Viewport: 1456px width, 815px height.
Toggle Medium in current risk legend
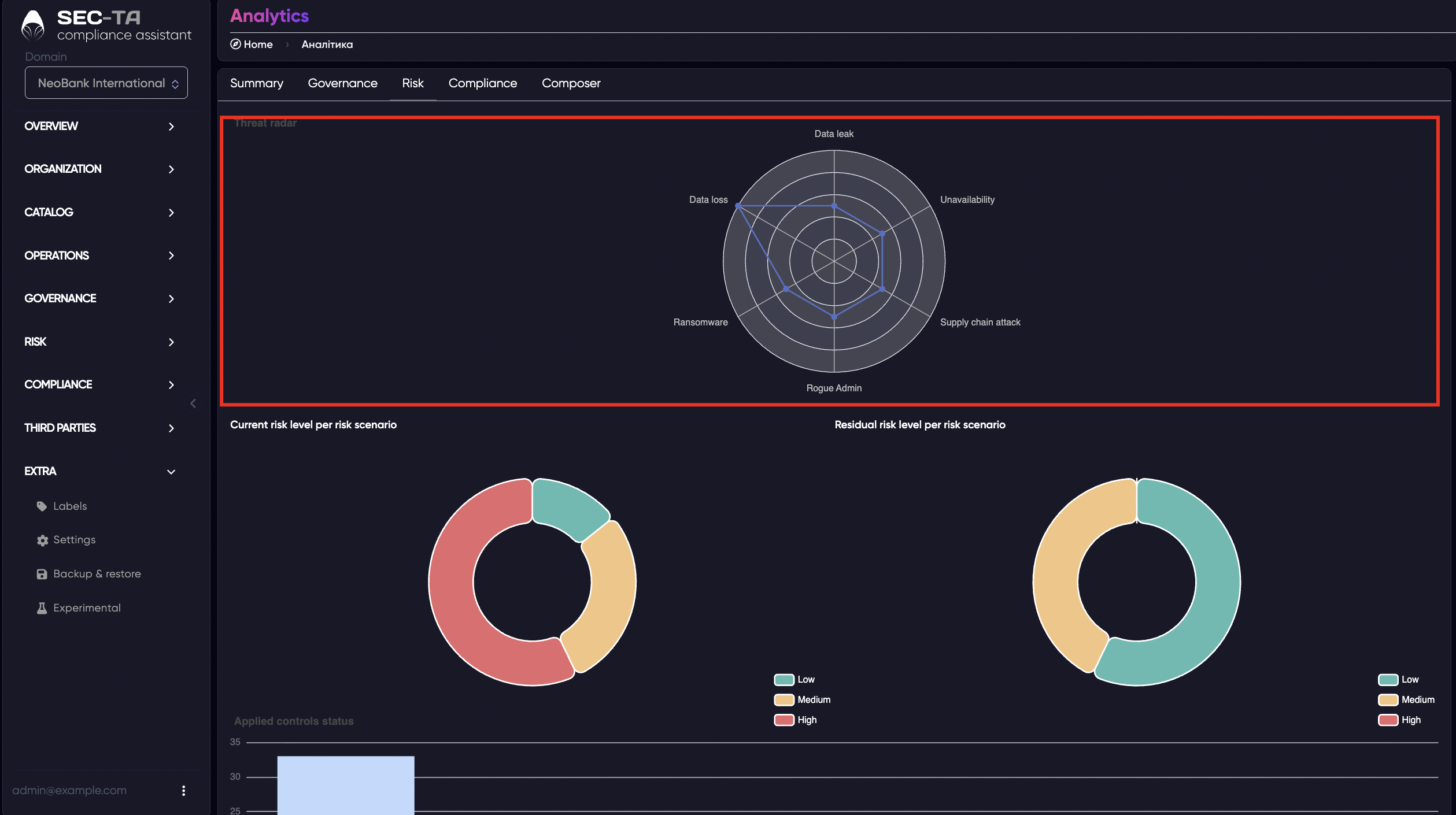pos(803,700)
